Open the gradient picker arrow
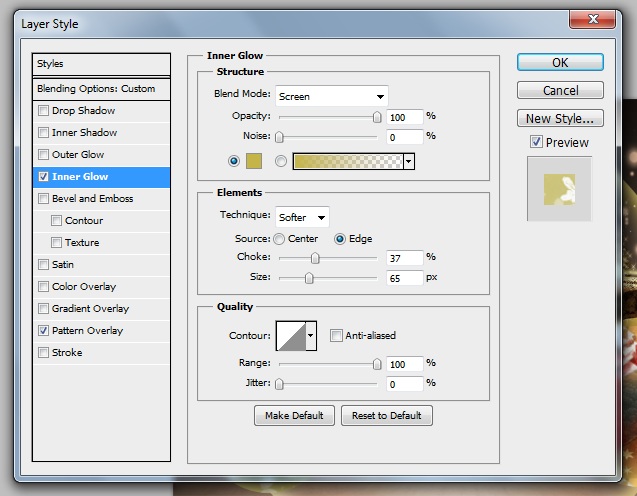The image size is (637, 496). click(409, 162)
